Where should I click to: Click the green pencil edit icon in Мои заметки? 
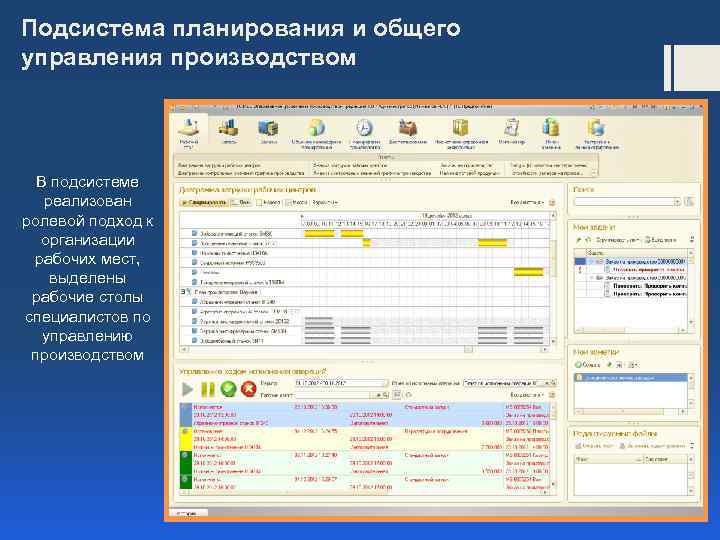(x=609, y=365)
